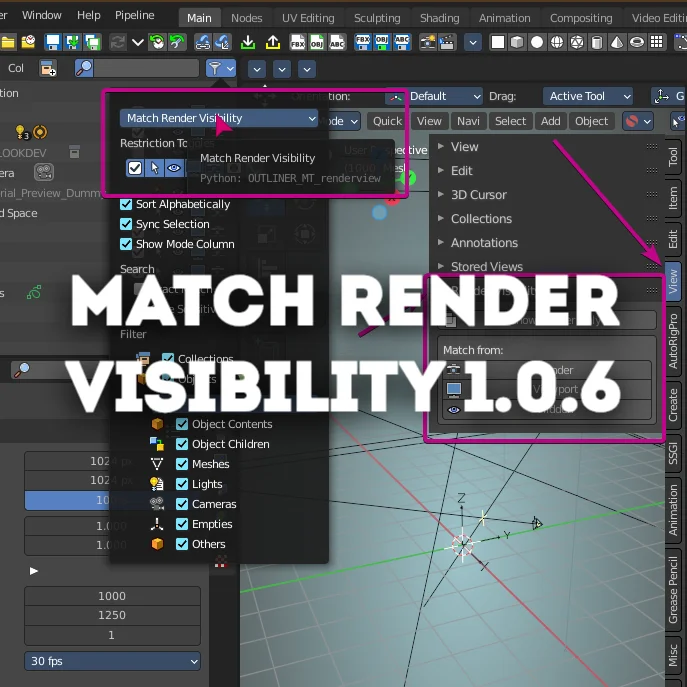Image resolution: width=687 pixels, height=687 pixels.
Task: Uncheck Show Mode Column option
Action: click(x=126, y=244)
